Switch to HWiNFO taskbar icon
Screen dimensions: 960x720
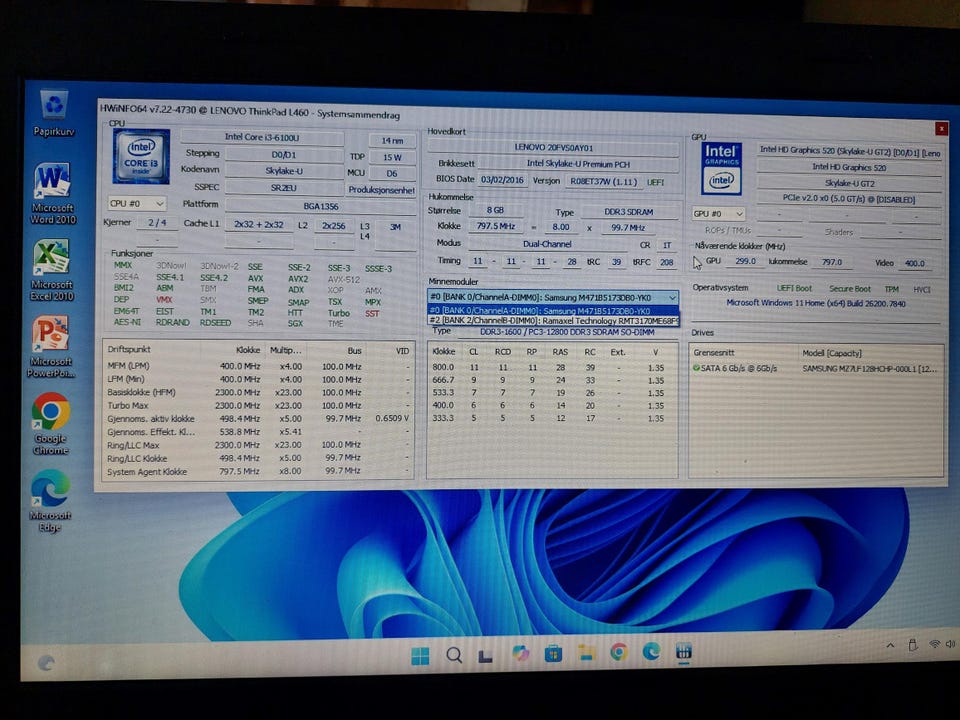(684, 651)
